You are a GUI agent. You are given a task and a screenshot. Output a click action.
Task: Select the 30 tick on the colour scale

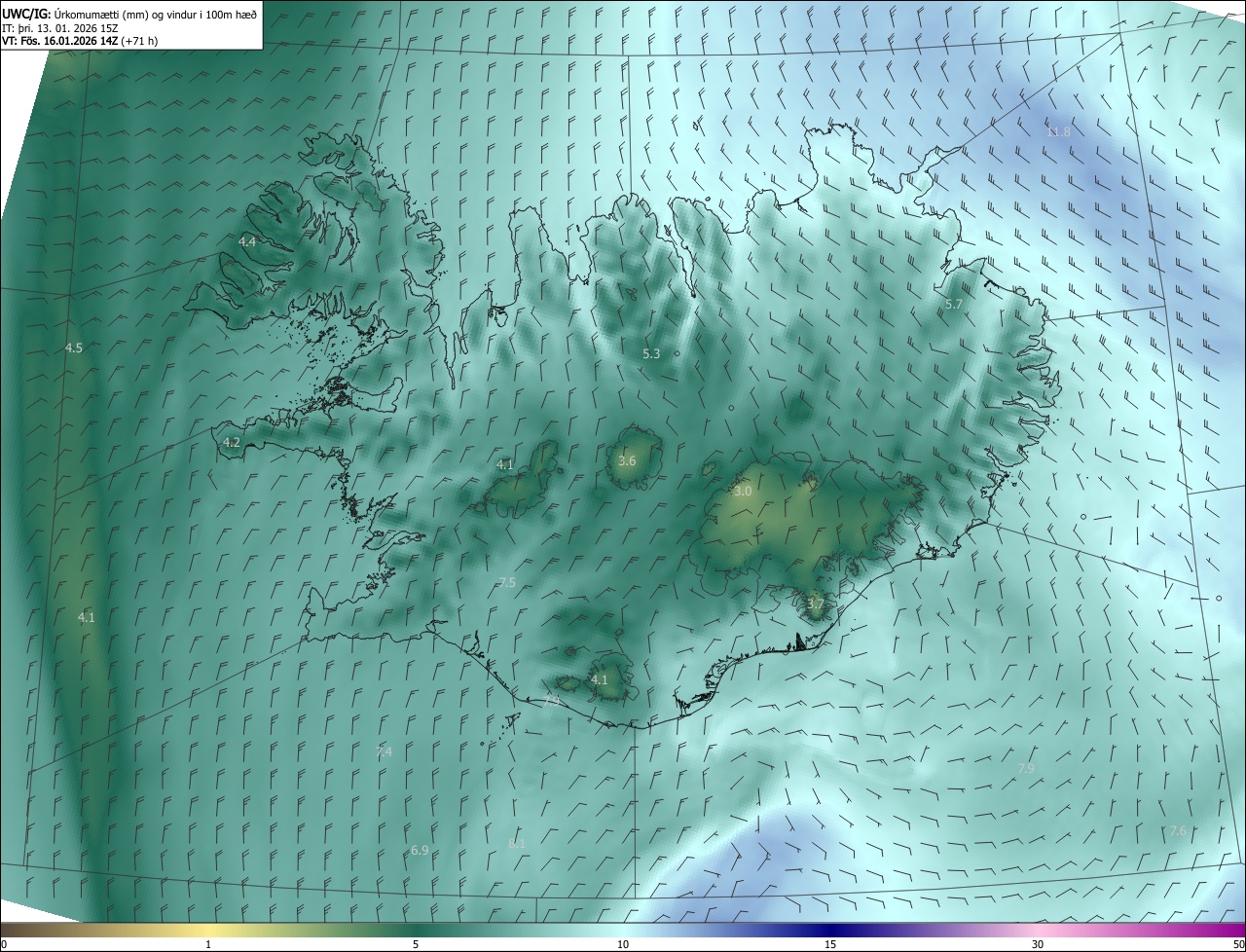1038,945
